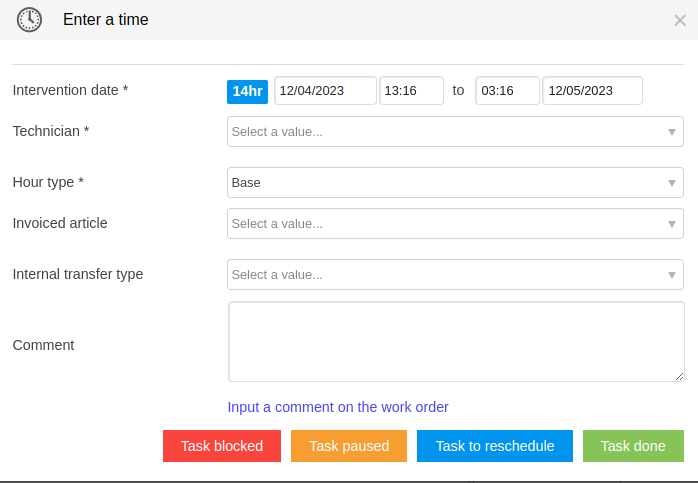Open the Invoiced article dropdown
The image size is (698, 483).
pyautogui.click(x=455, y=223)
